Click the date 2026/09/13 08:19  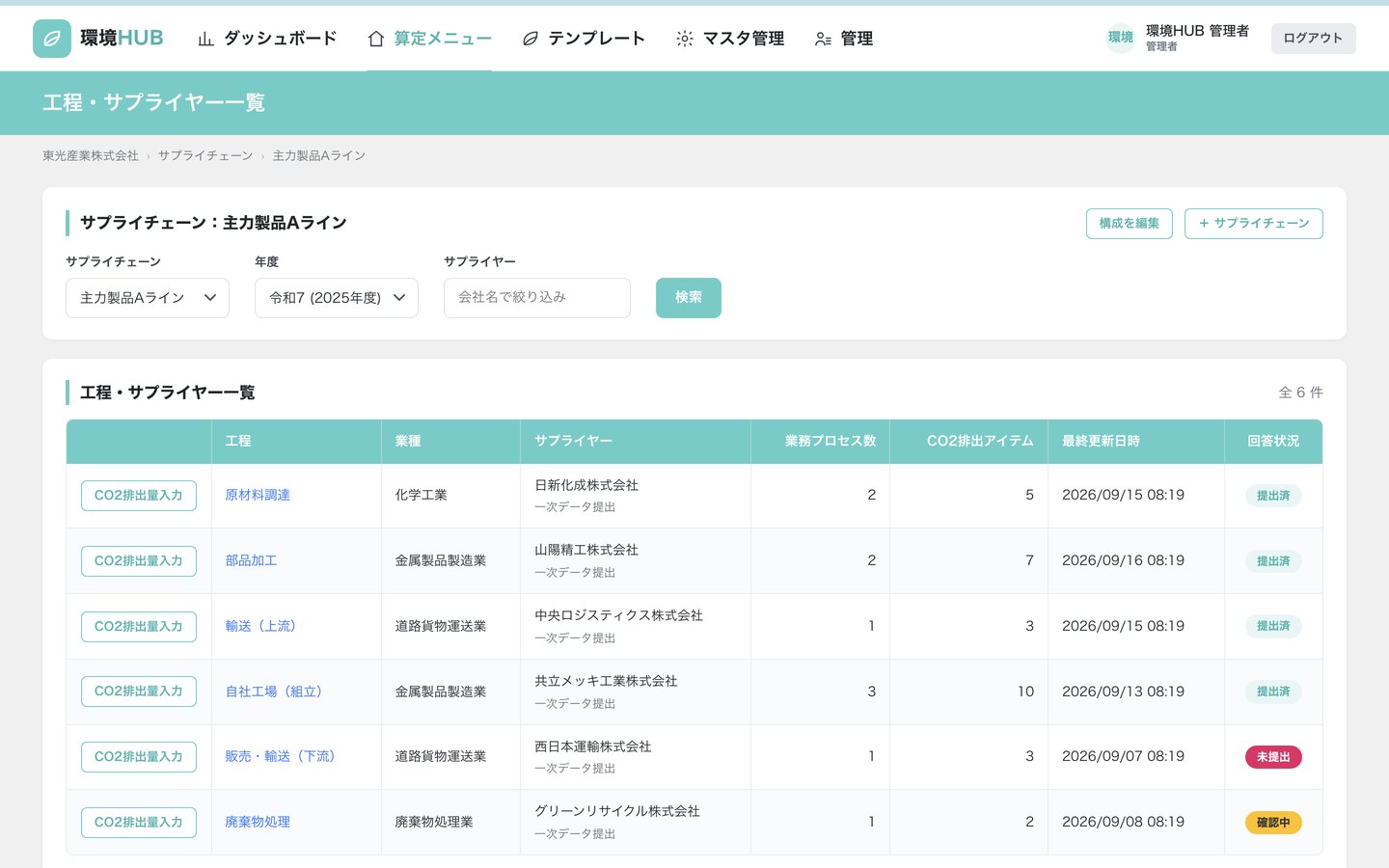(x=1123, y=692)
